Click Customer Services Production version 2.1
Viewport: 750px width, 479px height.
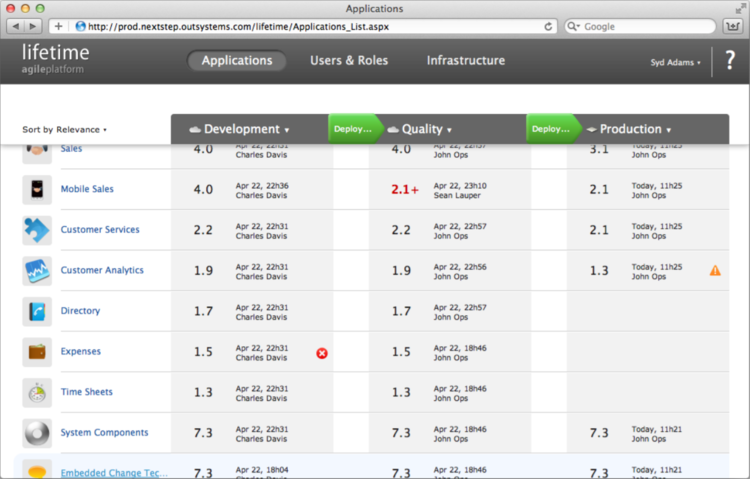coord(599,230)
